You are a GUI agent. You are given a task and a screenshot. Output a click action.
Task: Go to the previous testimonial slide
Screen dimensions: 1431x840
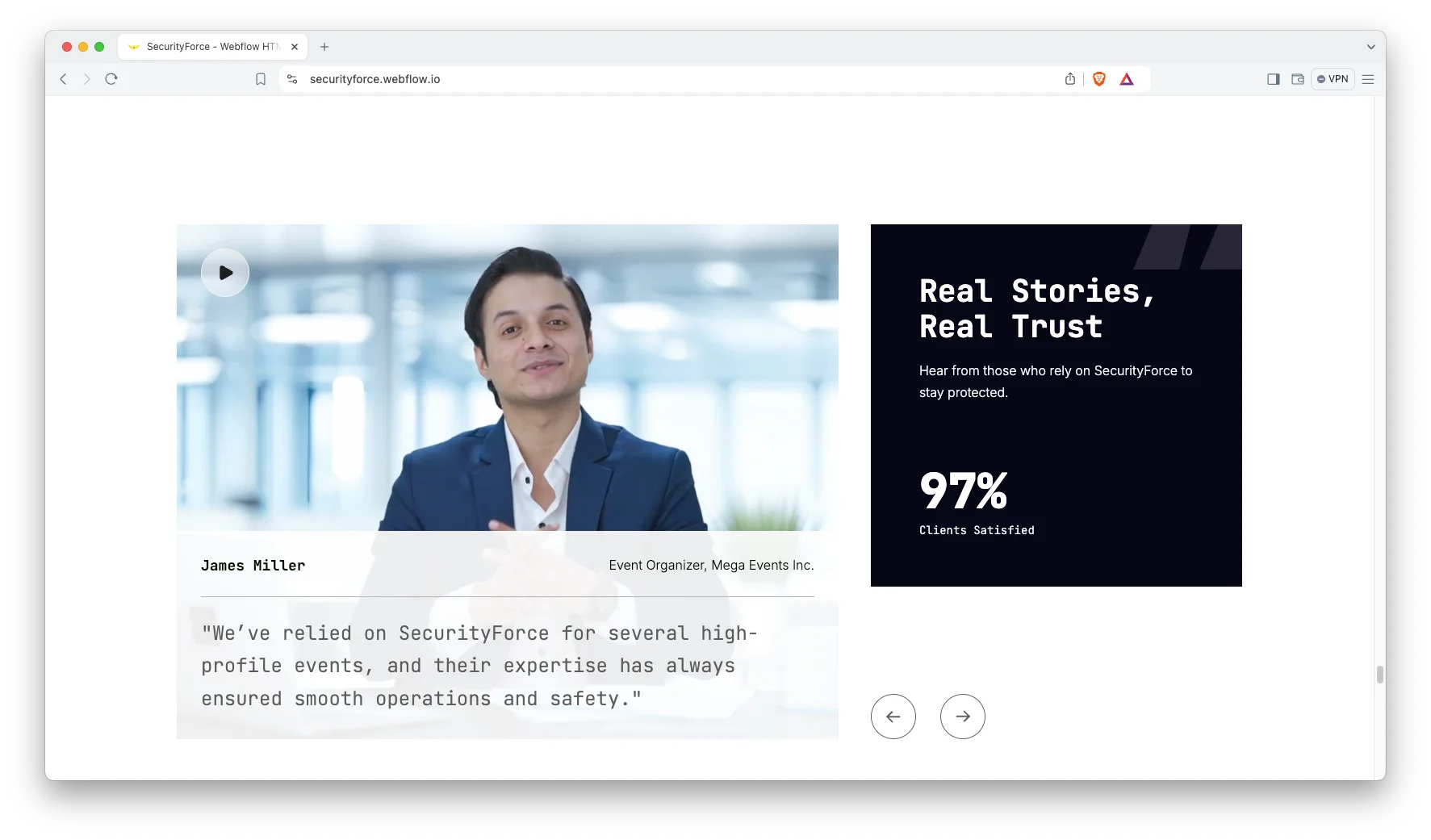893,717
